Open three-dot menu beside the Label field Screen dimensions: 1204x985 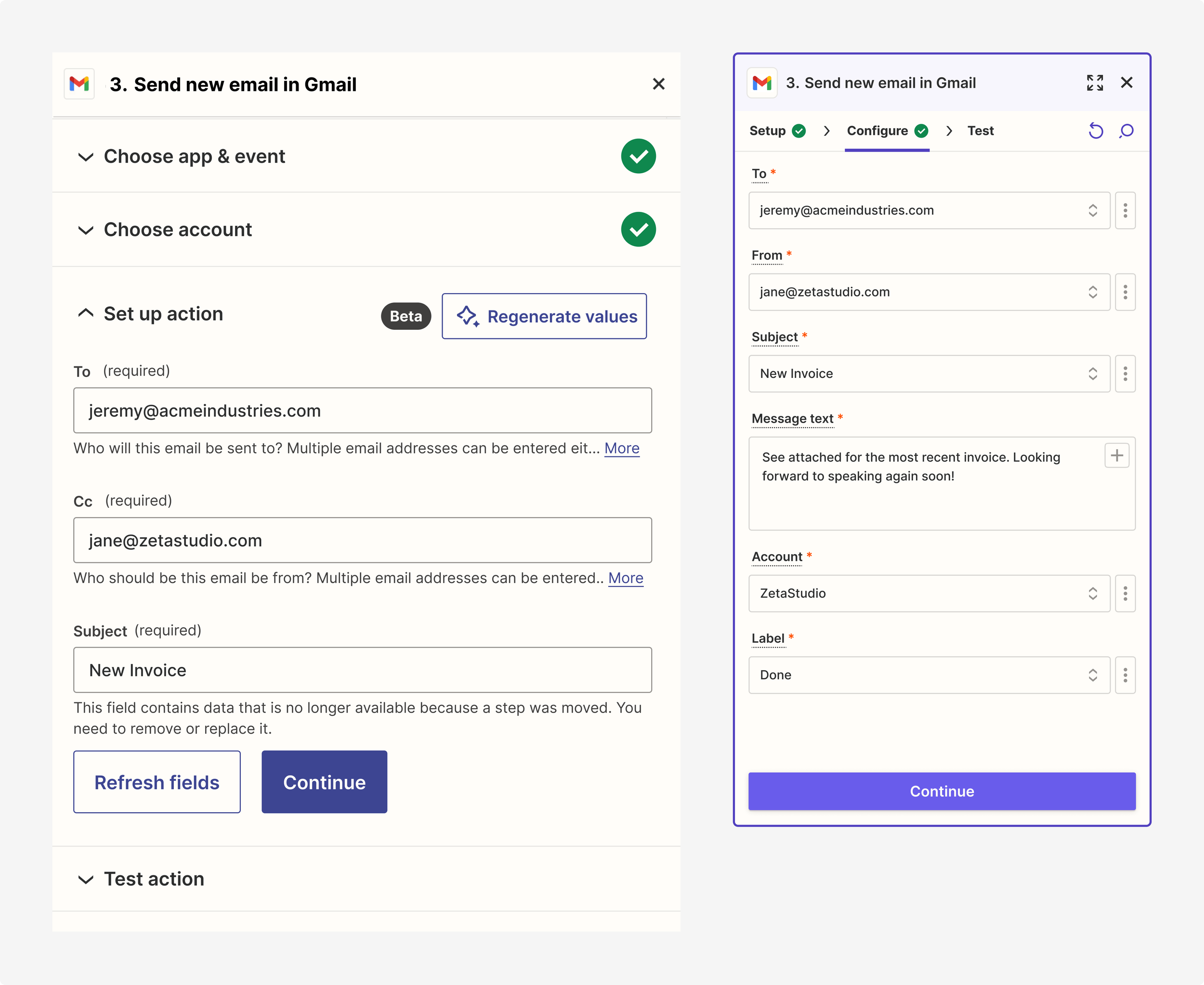coord(1125,675)
